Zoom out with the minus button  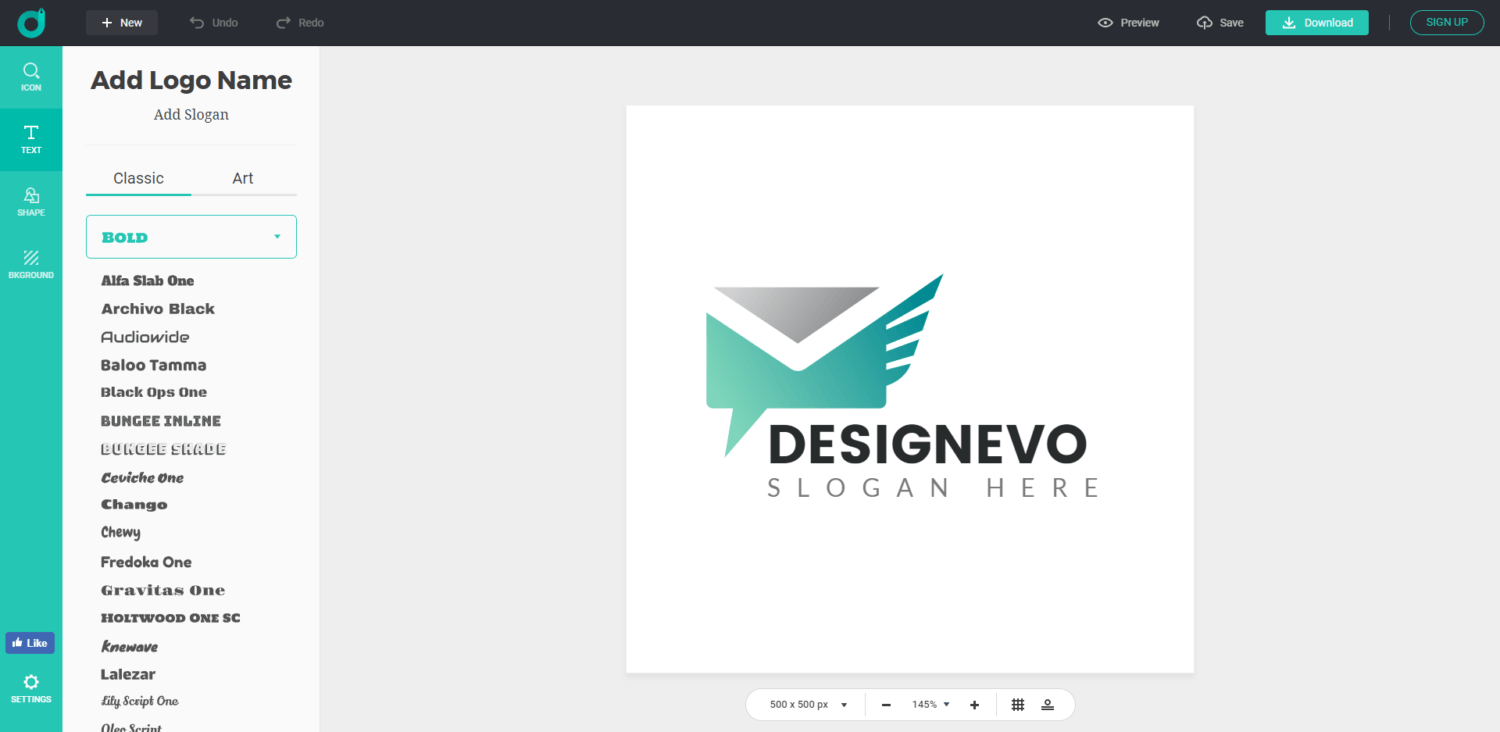pos(886,705)
